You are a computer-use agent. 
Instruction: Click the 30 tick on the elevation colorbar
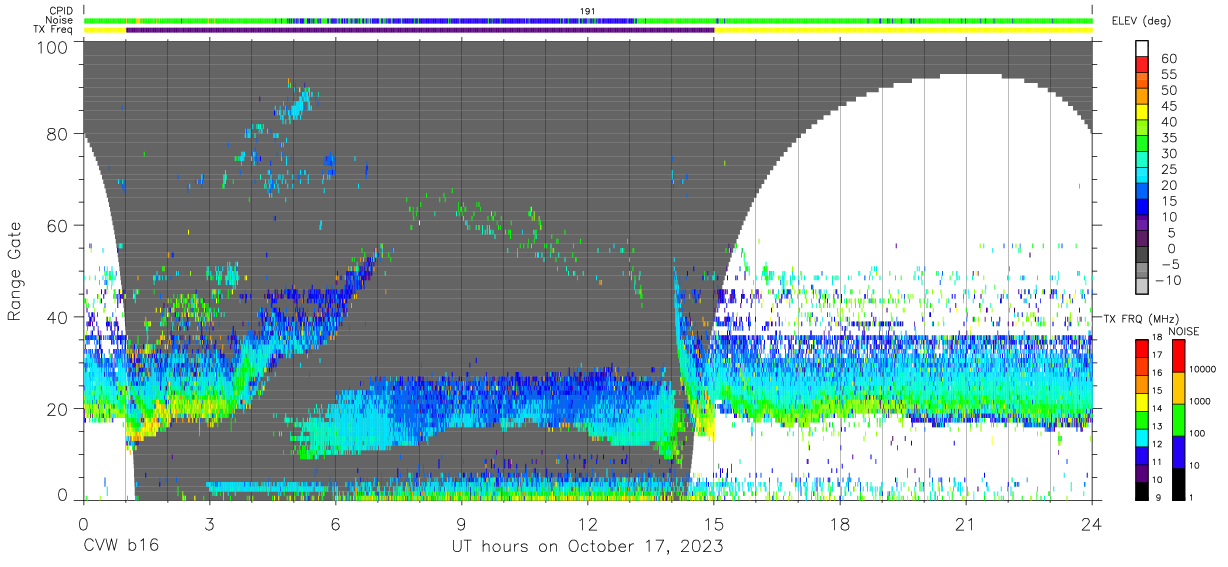coord(1168,153)
